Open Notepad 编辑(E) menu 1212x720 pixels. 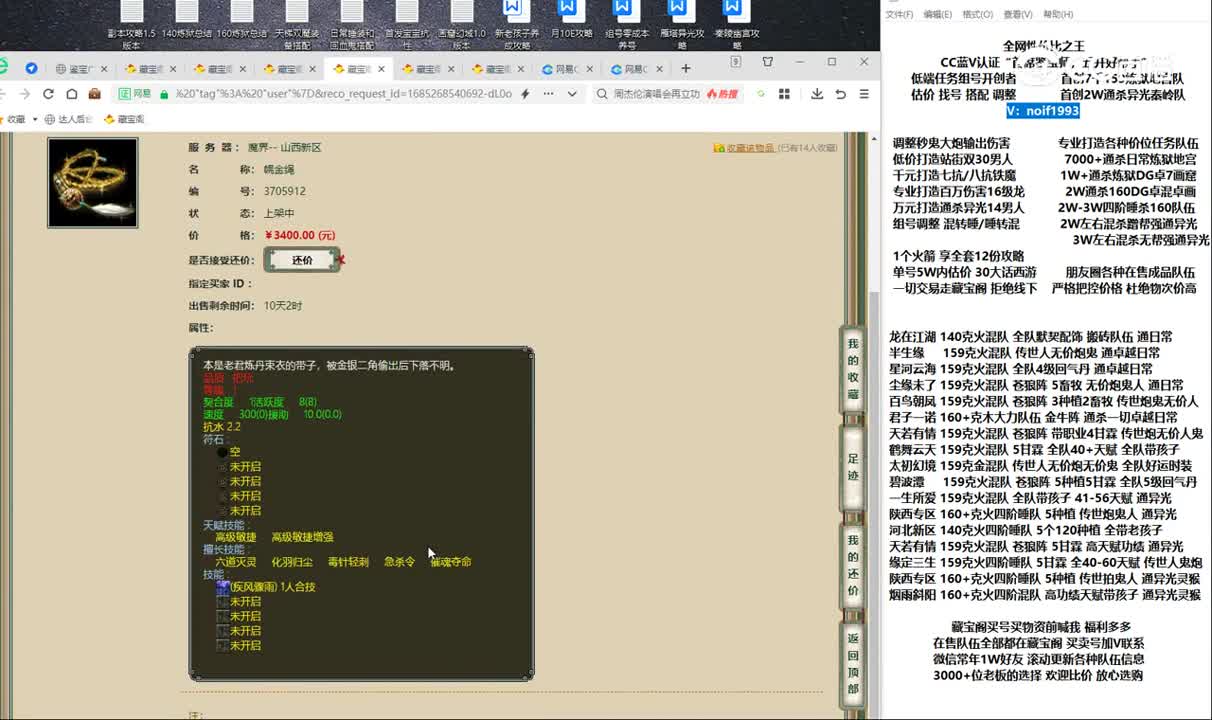coord(937,14)
